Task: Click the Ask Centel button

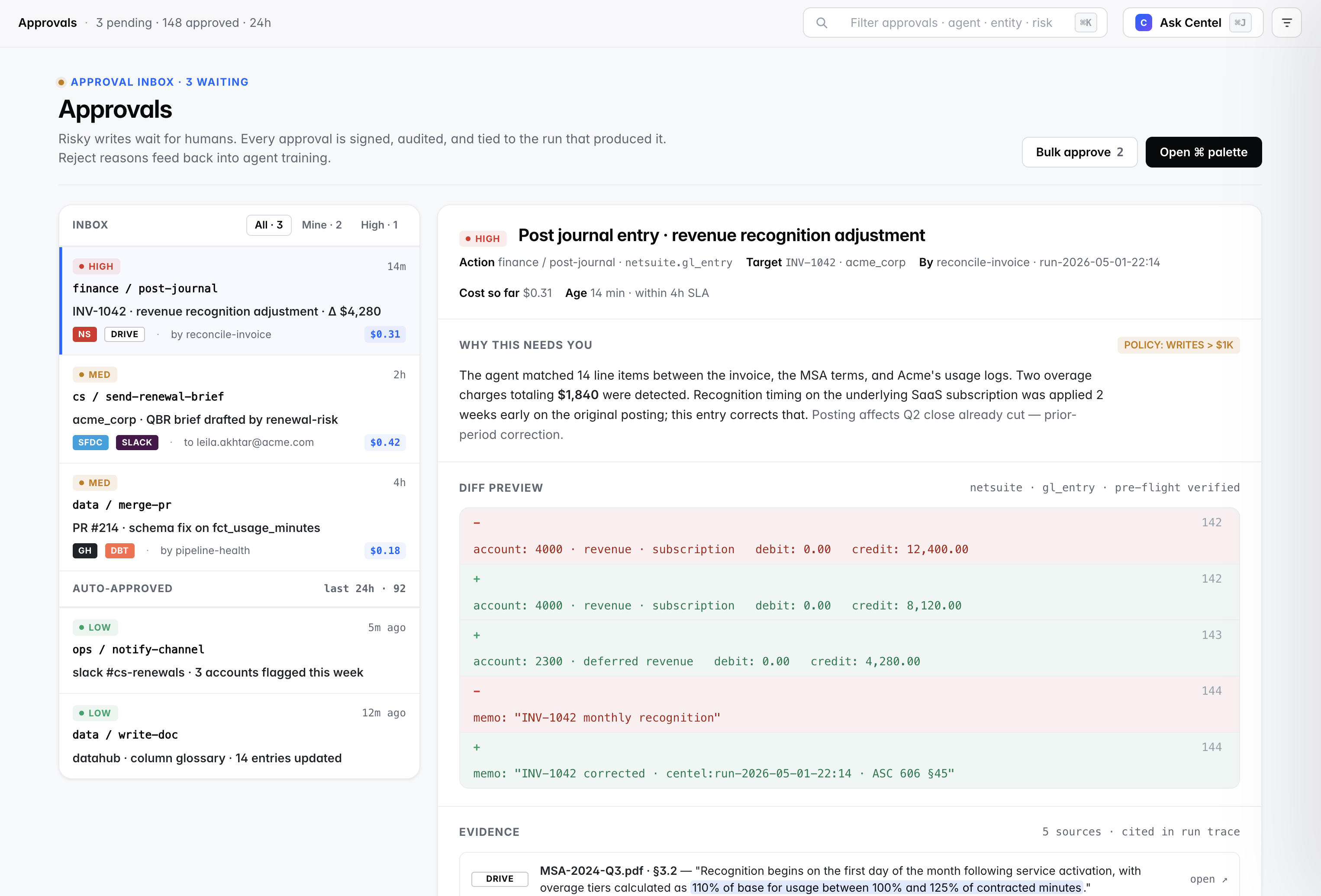Action: pyautogui.click(x=1192, y=23)
